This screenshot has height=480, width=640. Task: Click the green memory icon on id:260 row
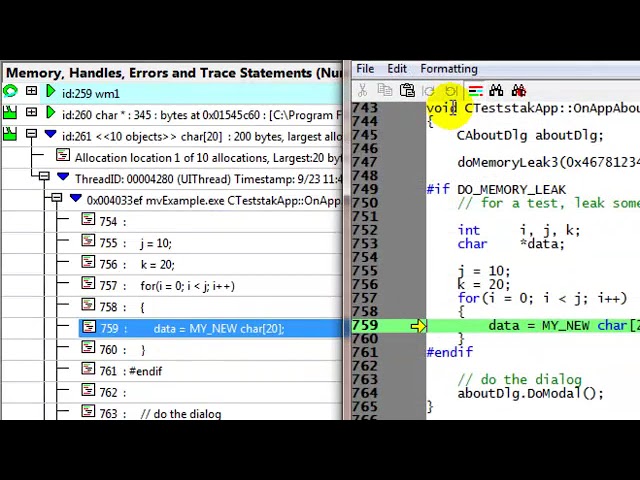[x=10, y=112]
